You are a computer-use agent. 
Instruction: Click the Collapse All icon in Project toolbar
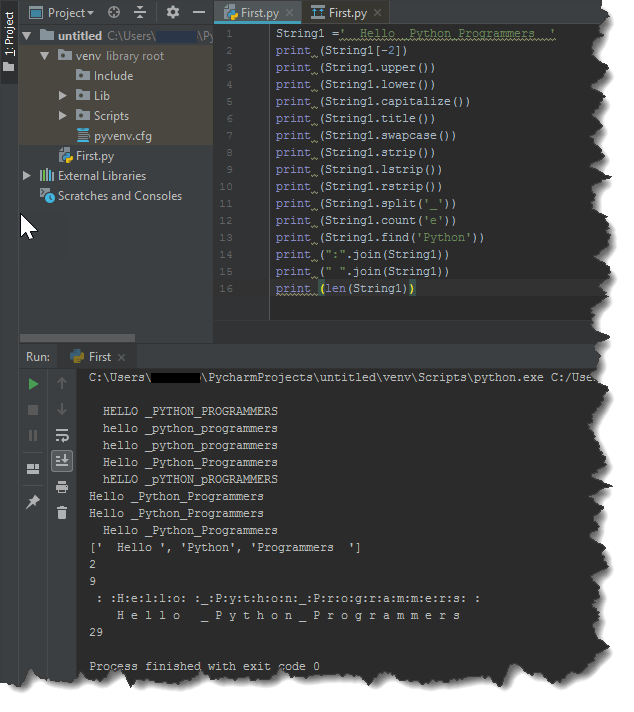click(x=140, y=13)
